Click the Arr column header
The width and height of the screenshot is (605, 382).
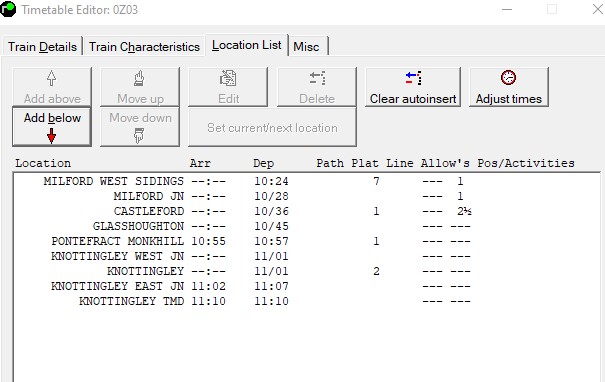200,163
